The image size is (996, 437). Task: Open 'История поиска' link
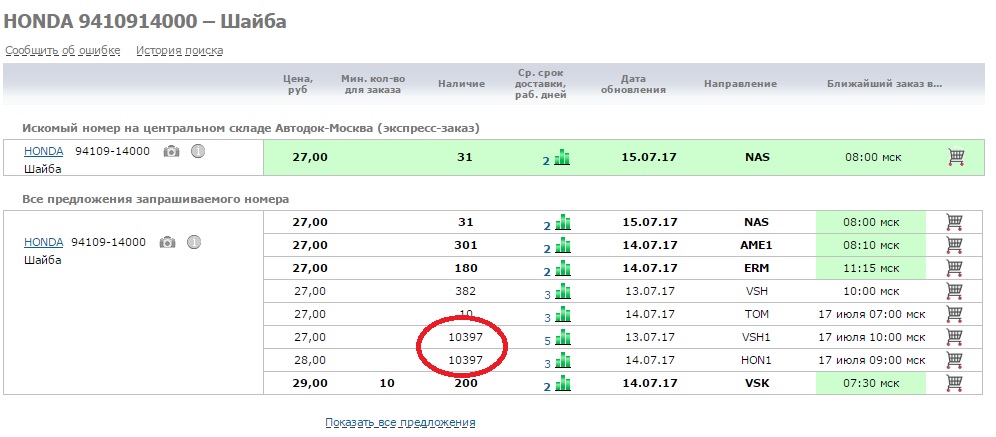(179, 50)
